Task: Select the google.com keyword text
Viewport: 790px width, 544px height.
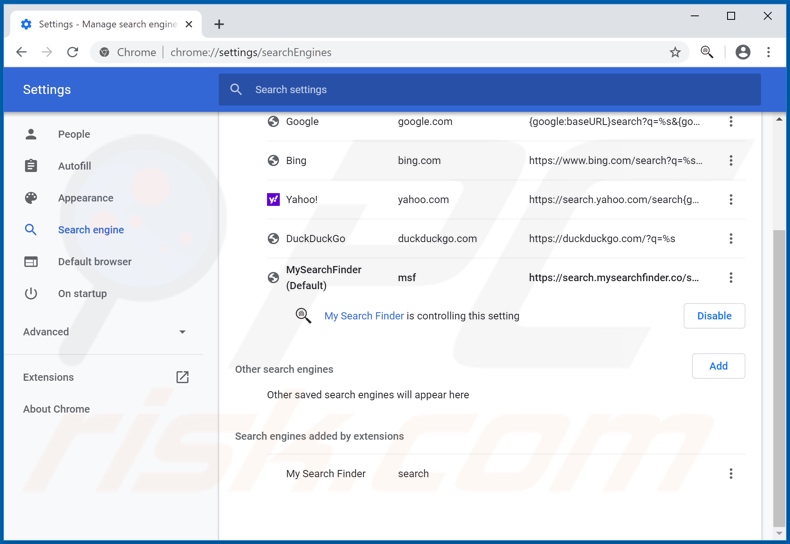Action: 425,121
